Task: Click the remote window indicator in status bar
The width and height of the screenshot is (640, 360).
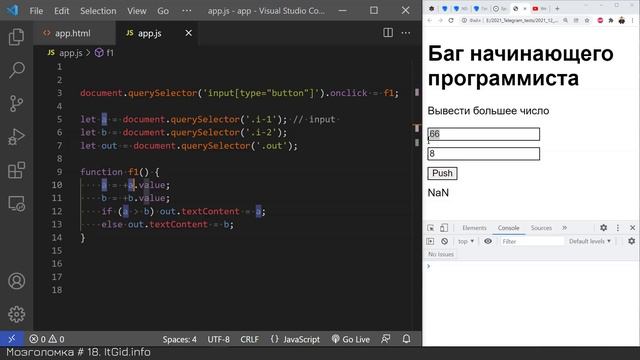Action: (x=11, y=339)
